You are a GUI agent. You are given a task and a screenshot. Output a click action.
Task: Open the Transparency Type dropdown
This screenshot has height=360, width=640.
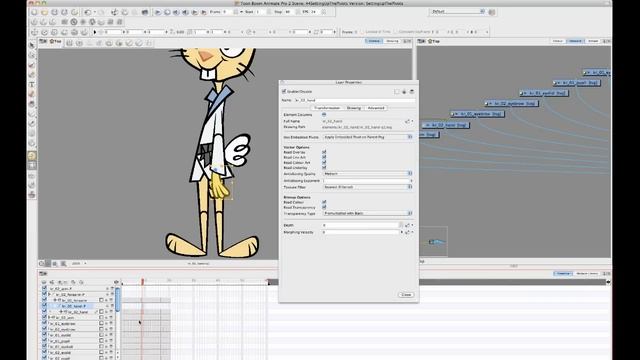click(368, 213)
